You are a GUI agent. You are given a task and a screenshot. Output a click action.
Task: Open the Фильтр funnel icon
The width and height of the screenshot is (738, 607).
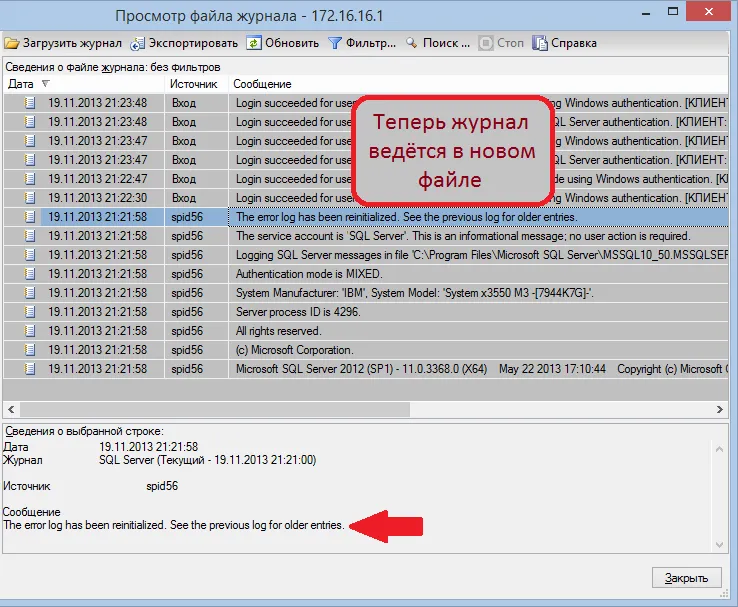[335, 43]
